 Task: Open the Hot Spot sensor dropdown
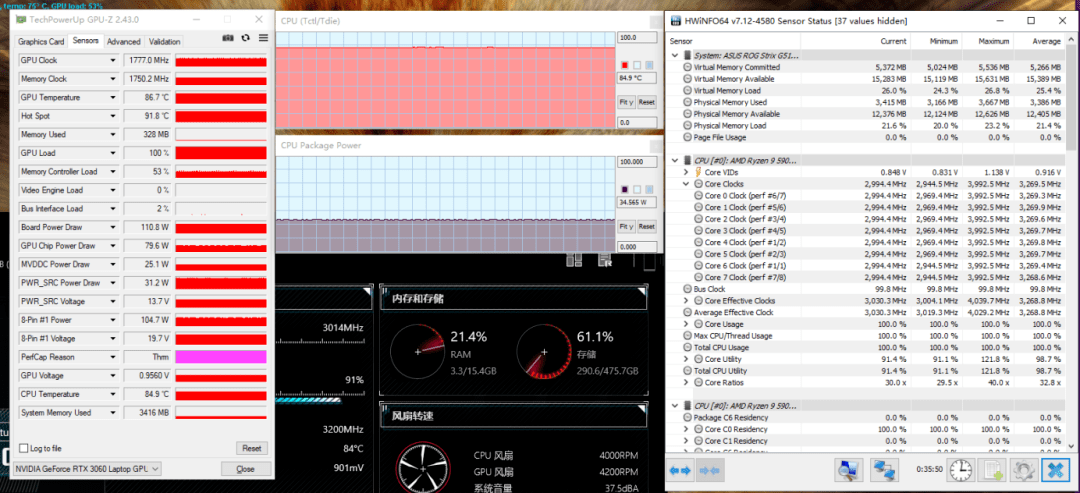tap(113, 116)
